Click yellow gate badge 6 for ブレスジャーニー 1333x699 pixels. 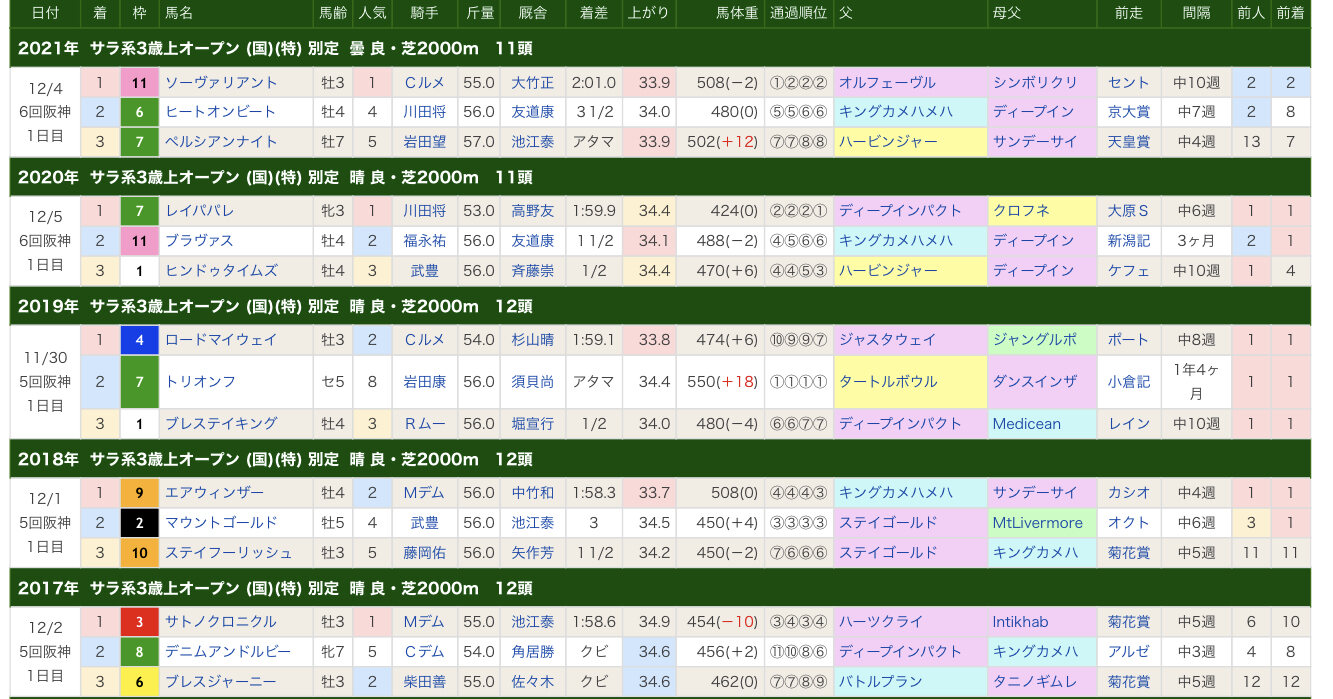coord(139,682)
